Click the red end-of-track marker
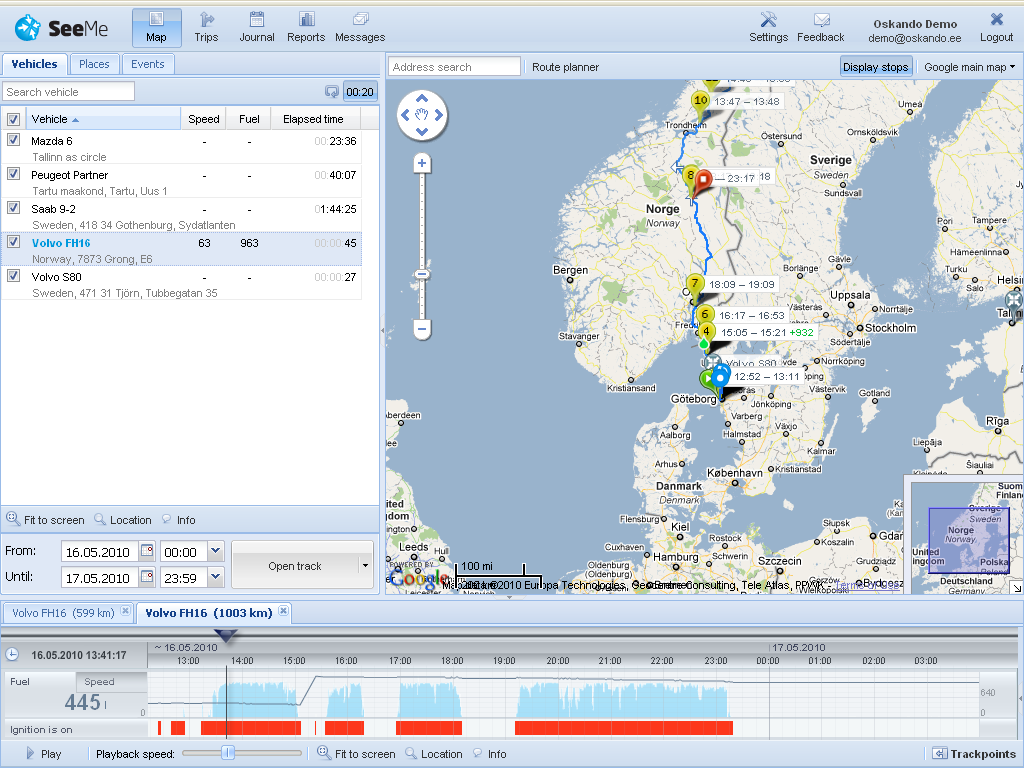The image size is (1024, 768). [x=703, y=181]
